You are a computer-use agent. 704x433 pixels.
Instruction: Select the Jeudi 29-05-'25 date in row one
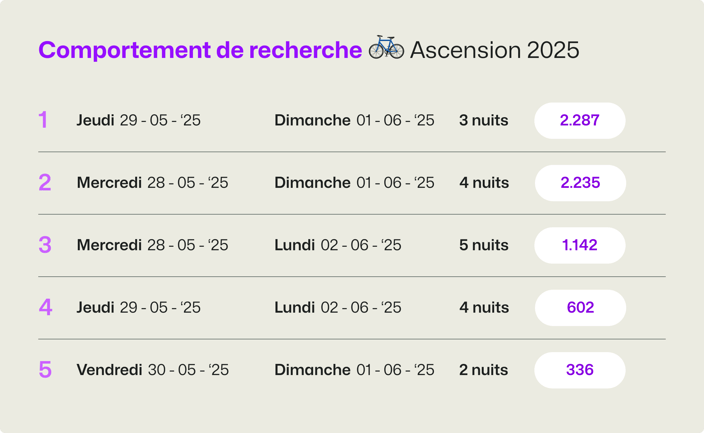139,120
